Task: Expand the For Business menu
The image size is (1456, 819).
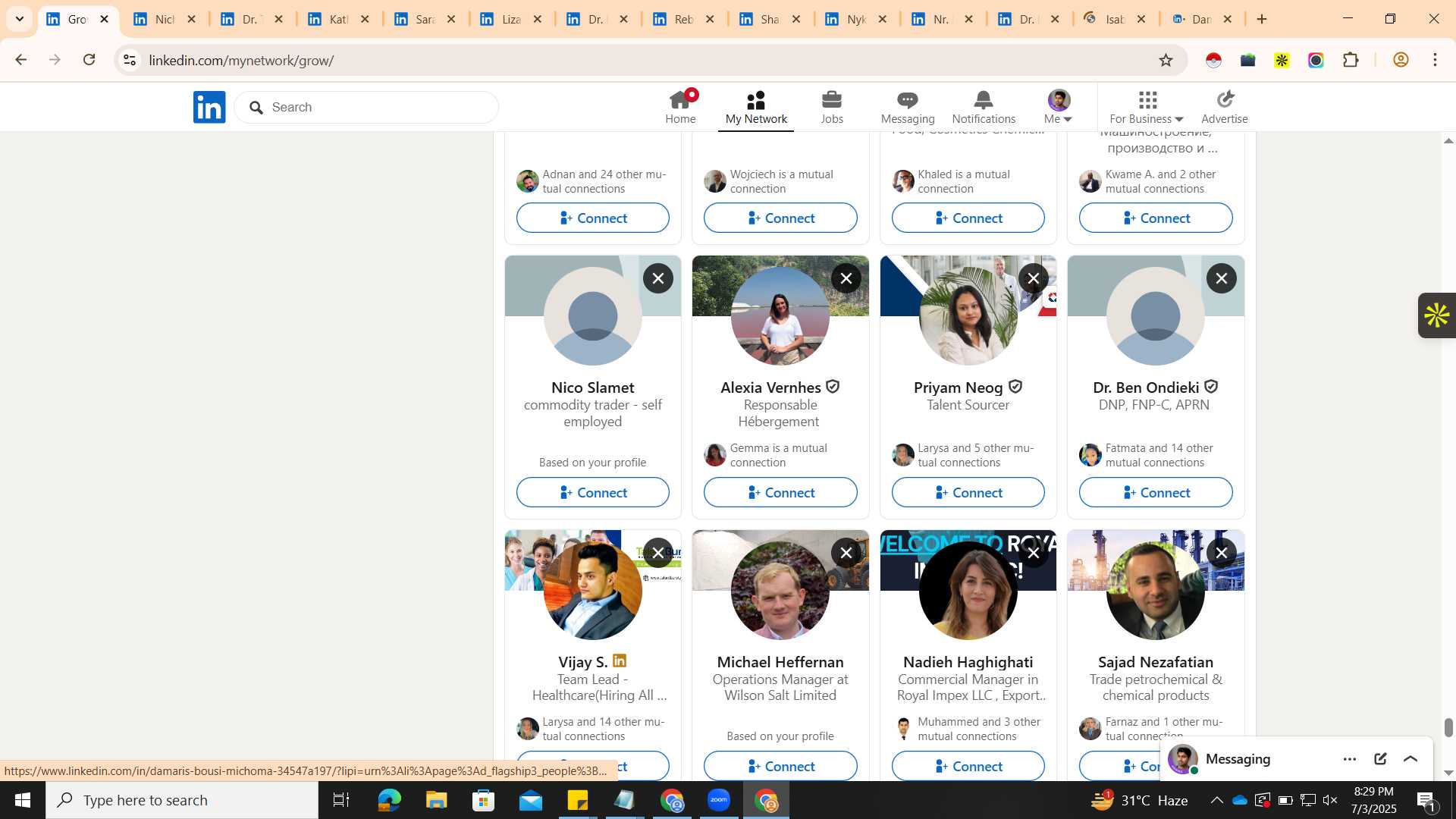Action: (x=1147, y=107)
